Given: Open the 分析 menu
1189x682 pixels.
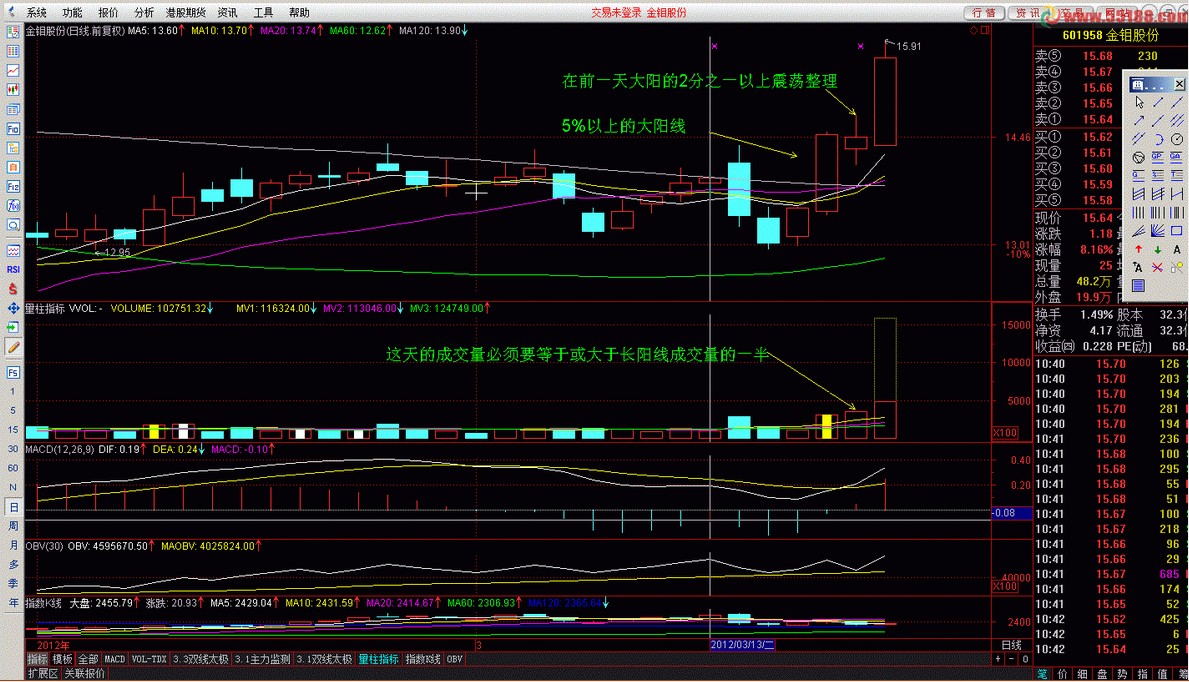Looking at the screenshot, I should pos(144,13).
